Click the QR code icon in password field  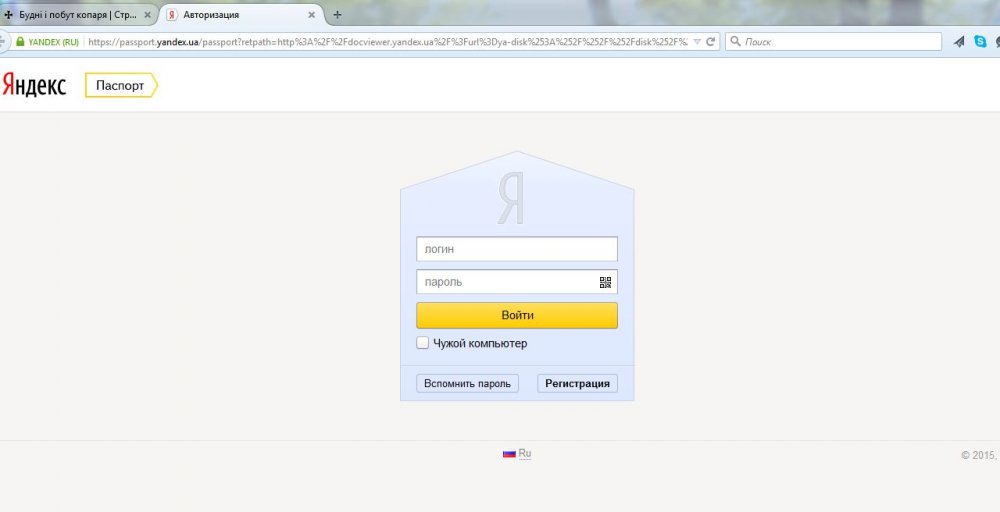605,282
